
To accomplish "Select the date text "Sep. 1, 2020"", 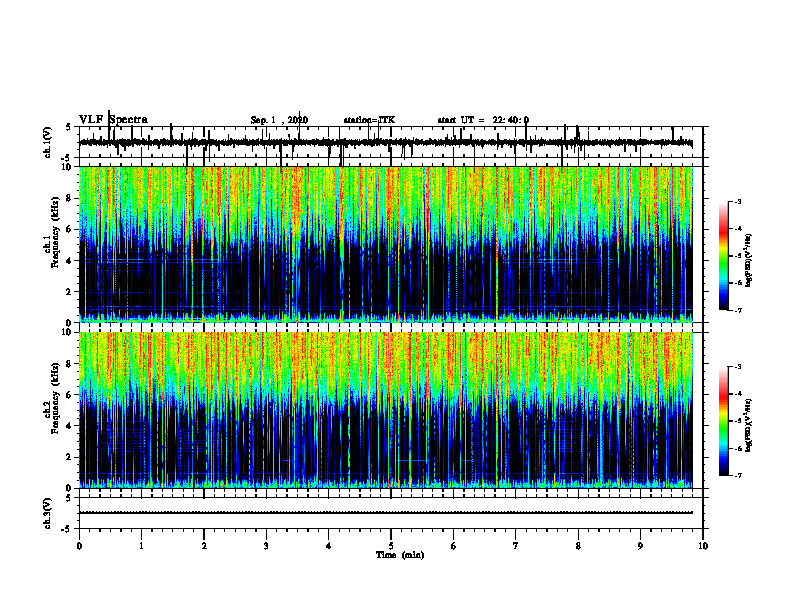I will click(279, 120).
